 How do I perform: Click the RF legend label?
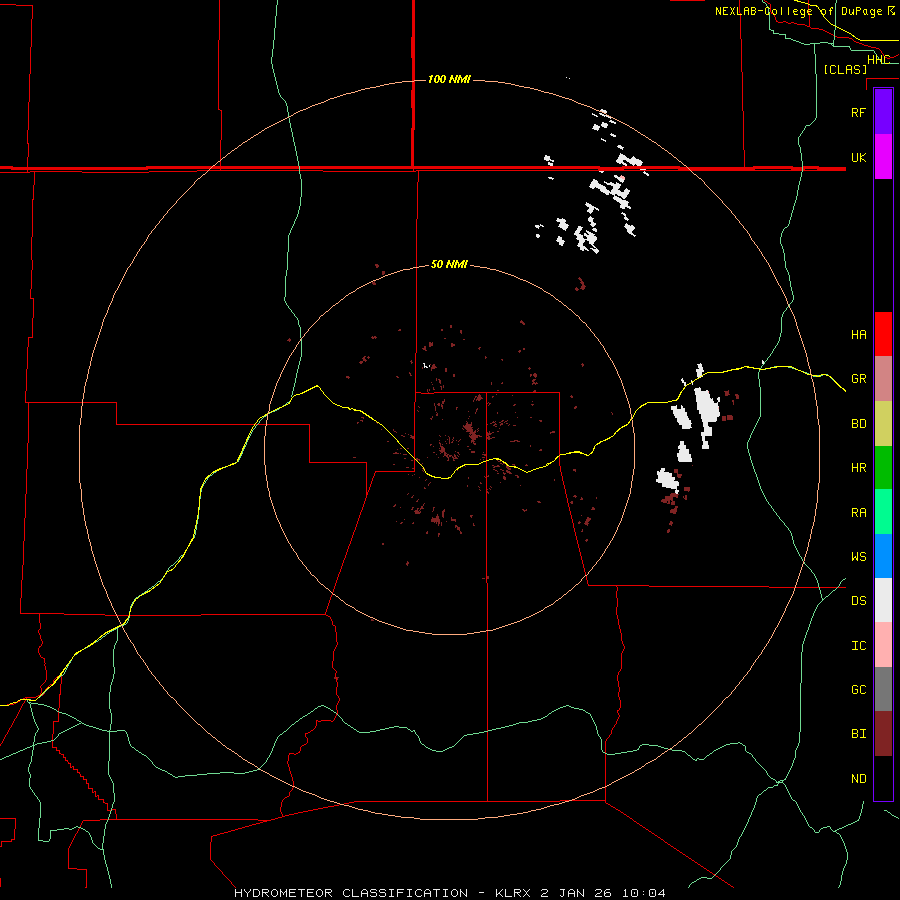coord(859,112)
